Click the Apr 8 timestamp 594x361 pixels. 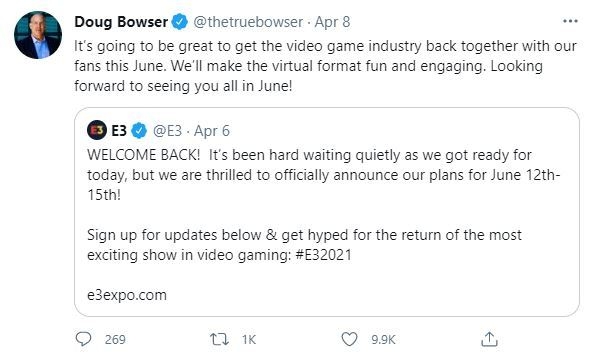click(332, 22)
